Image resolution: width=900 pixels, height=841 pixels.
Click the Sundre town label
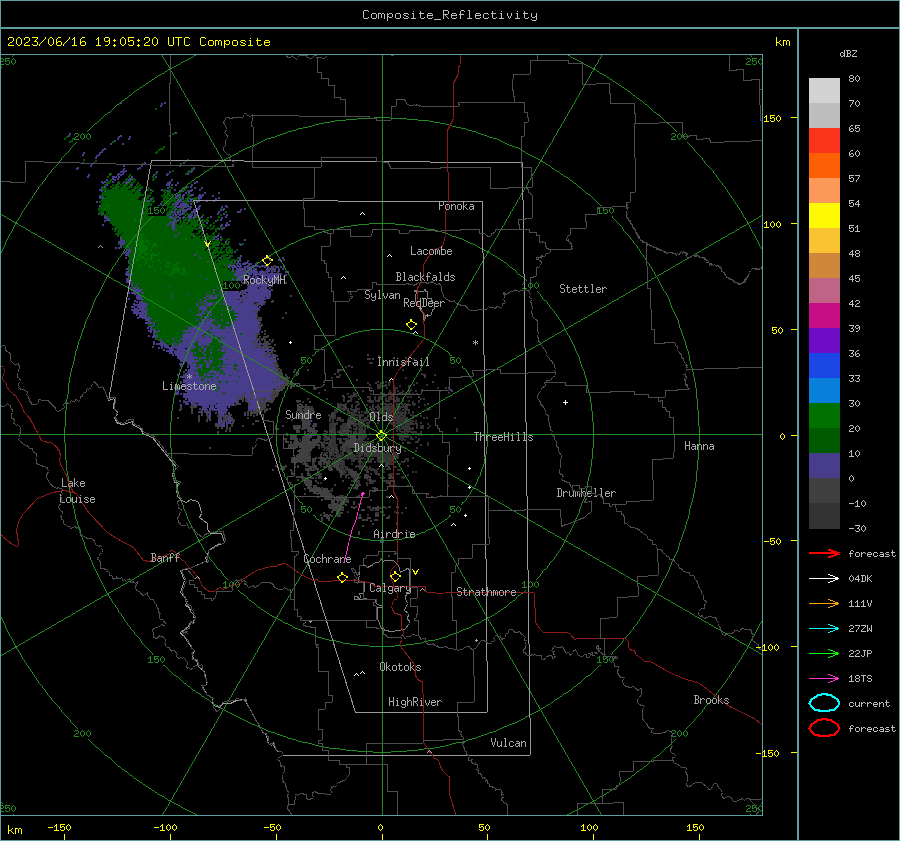click(303, 414)
